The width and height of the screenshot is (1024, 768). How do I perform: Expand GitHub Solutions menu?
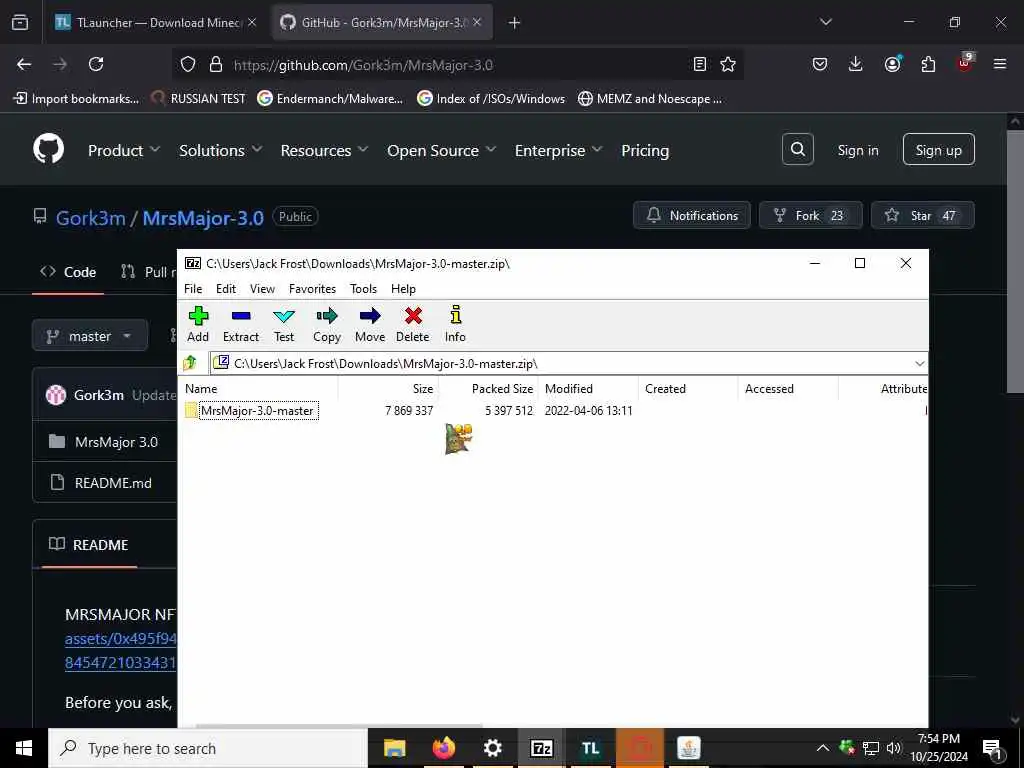221,150
